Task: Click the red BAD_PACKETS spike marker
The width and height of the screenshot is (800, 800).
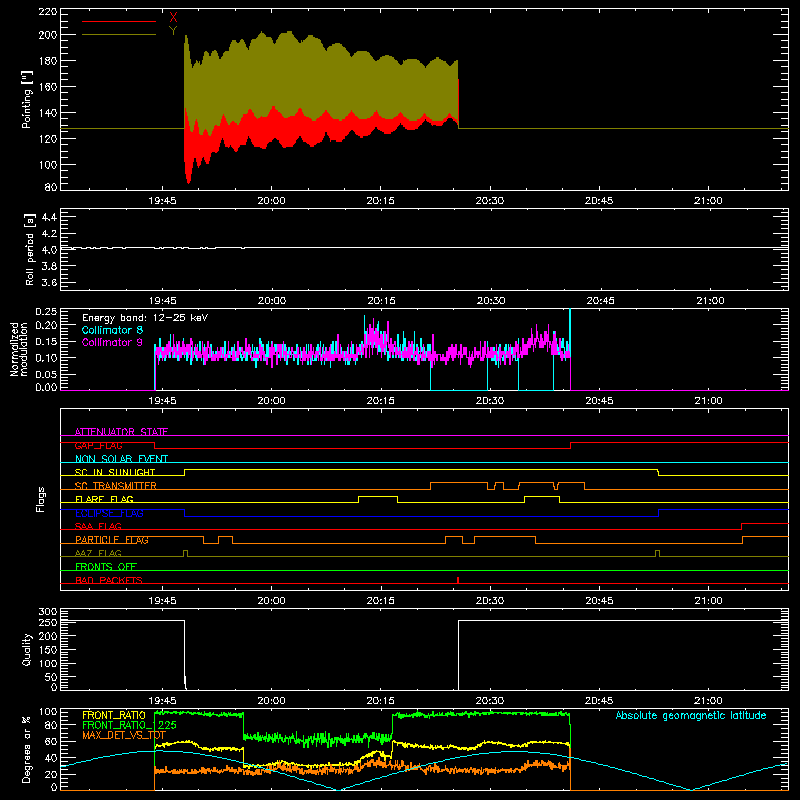Action: click(458, 580)
